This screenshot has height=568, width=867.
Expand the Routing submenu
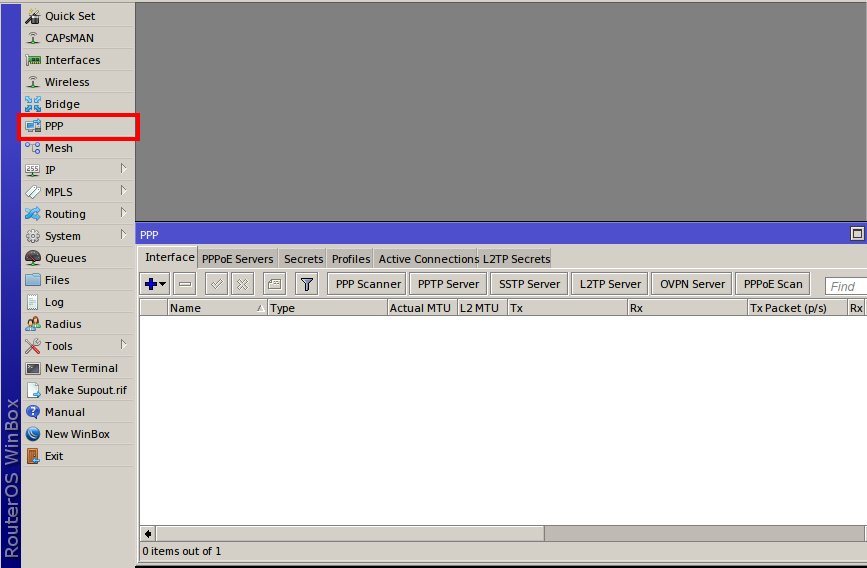click(123, 213)
